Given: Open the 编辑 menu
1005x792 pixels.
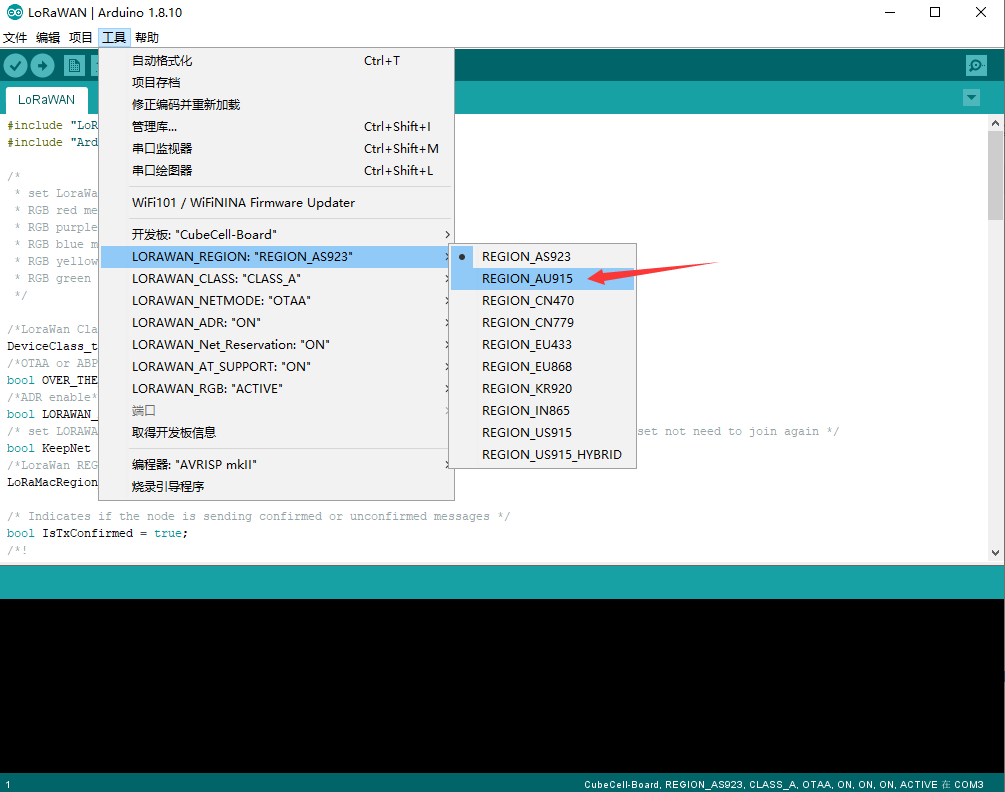Looking at the screenshot, I should [x=48, y=38].
